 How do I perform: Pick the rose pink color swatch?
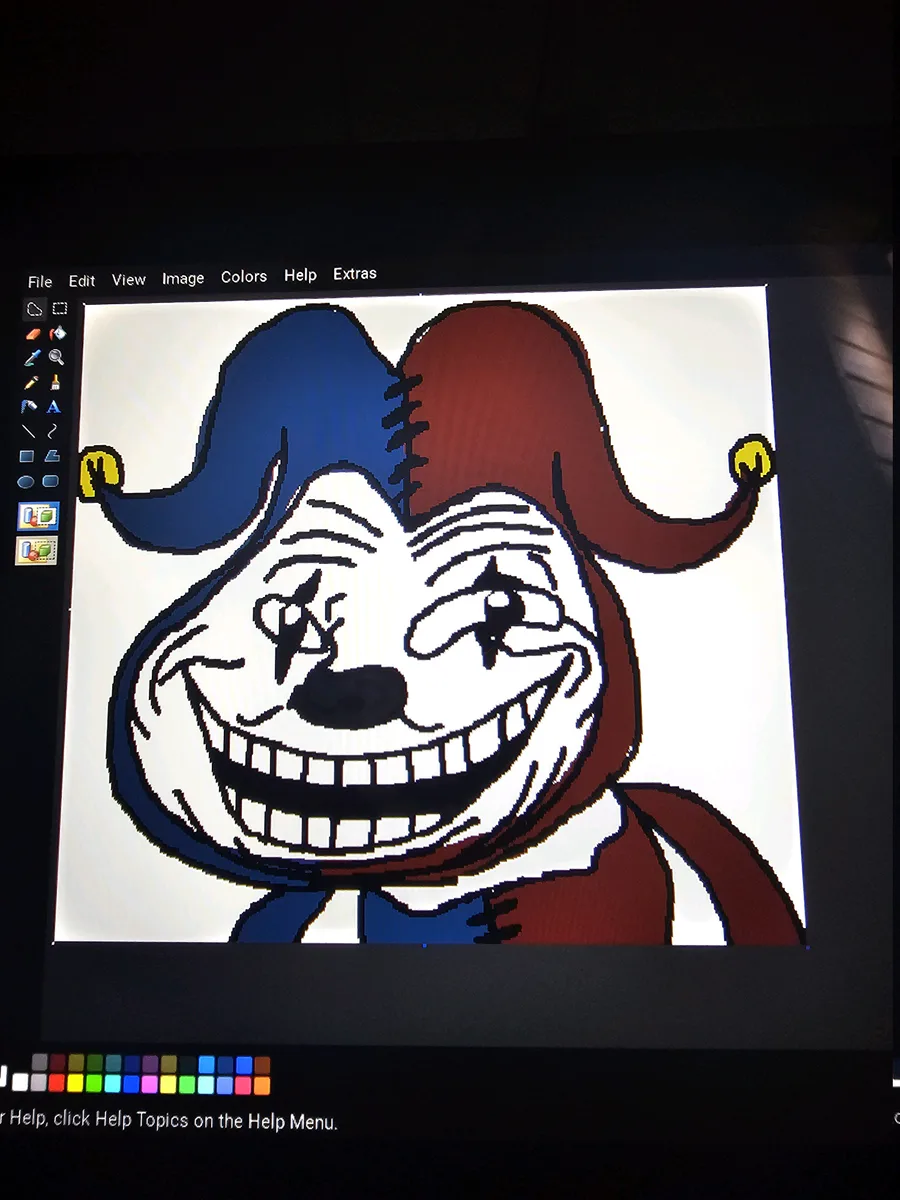click(x=243, y=1085)
